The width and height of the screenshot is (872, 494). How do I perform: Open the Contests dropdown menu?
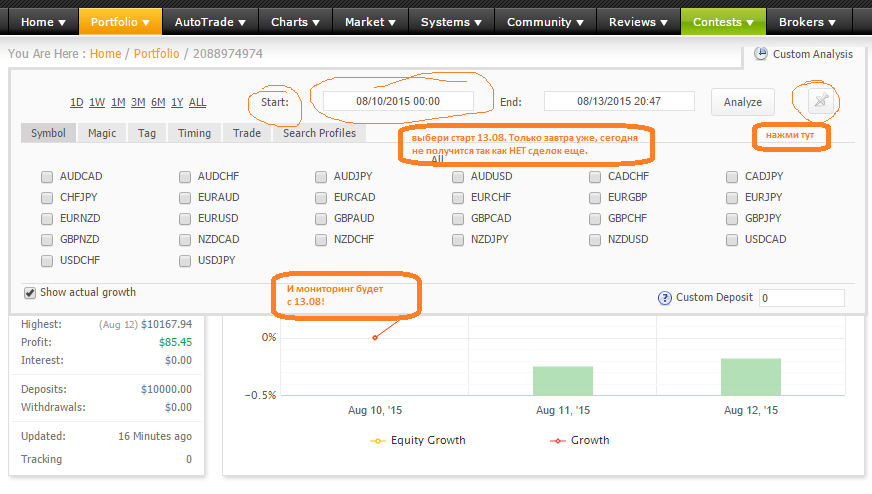click(x=723, y=22)
